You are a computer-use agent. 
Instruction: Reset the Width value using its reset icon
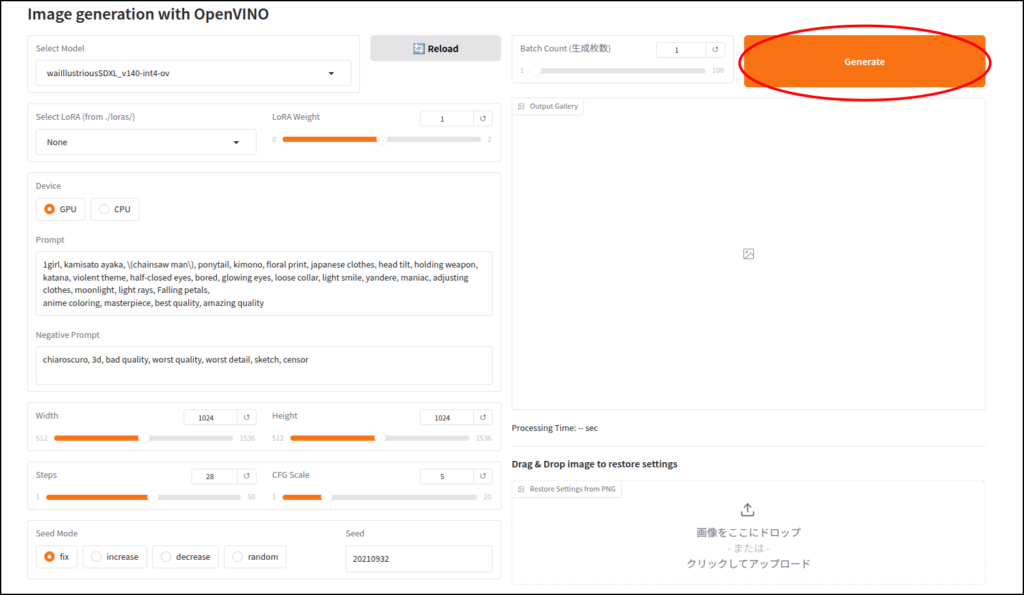click(x=248, y=417)
